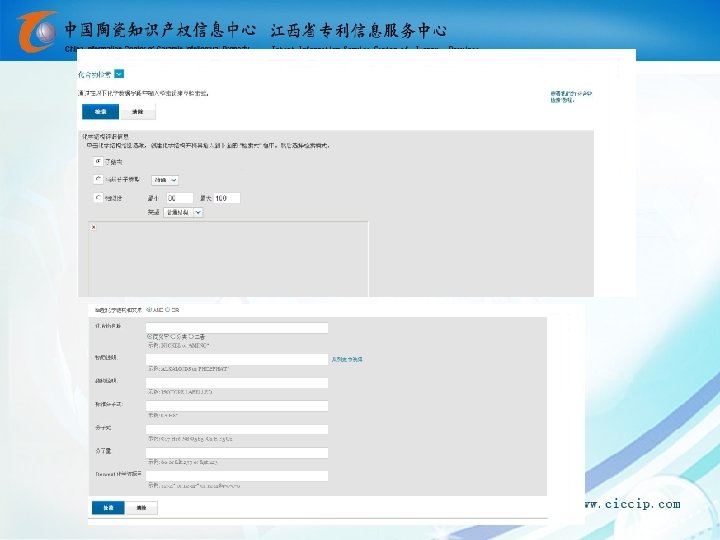The image size is (720, 540).
Task: Select the middle radio option under the compound name field
Action: click(173, 337)
